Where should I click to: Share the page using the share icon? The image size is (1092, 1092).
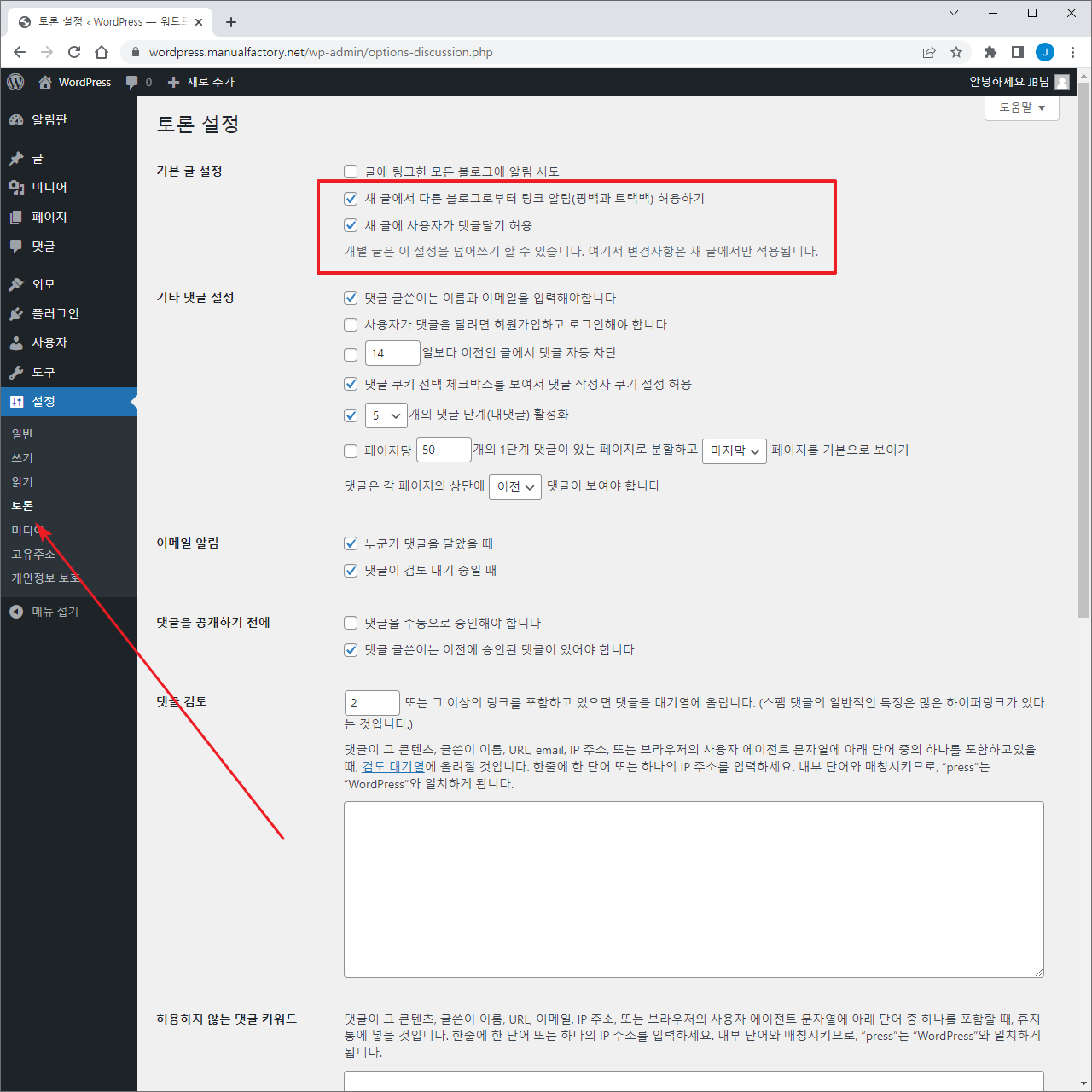929,52
